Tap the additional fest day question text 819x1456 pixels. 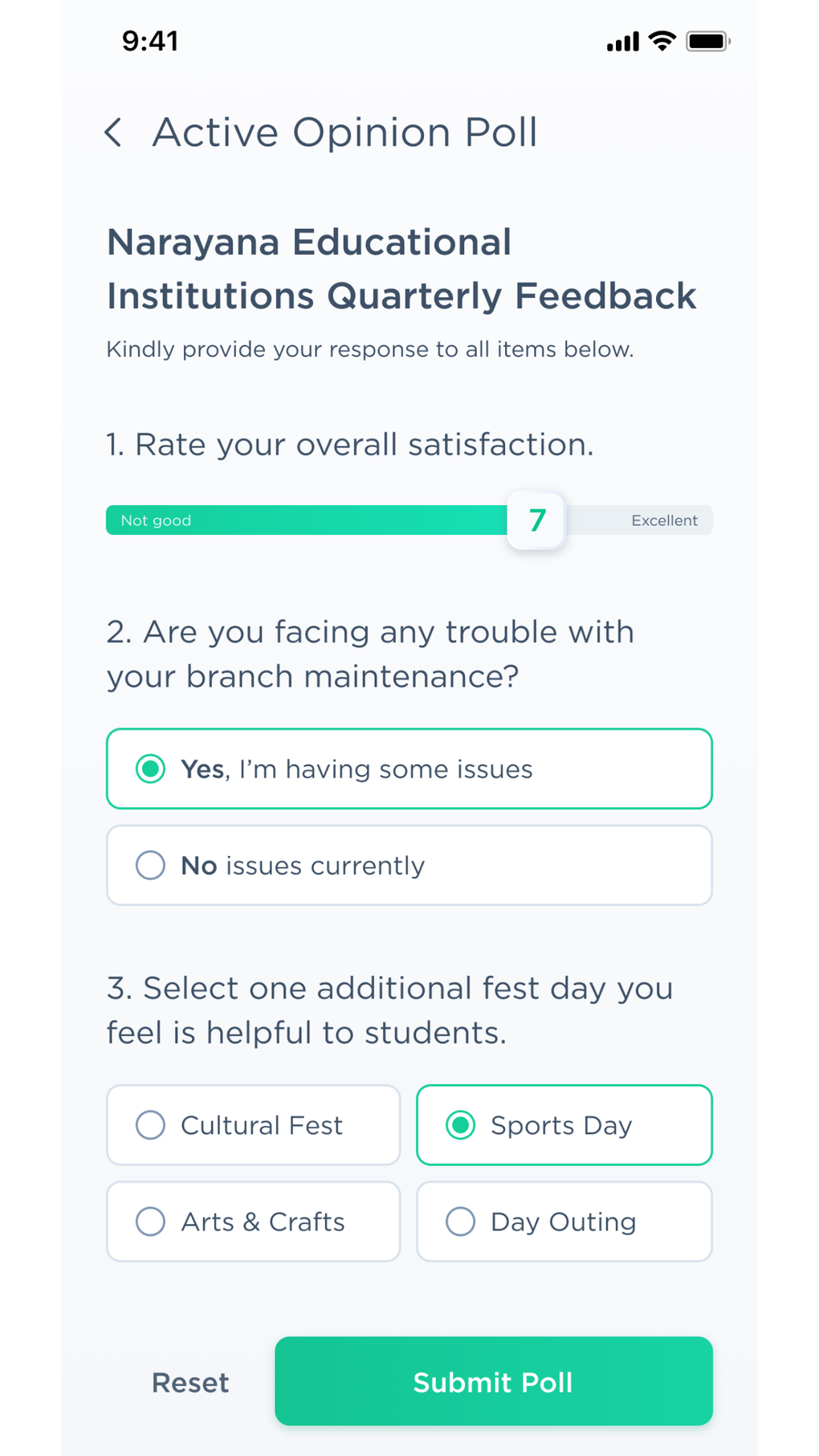click(389, 1010)
